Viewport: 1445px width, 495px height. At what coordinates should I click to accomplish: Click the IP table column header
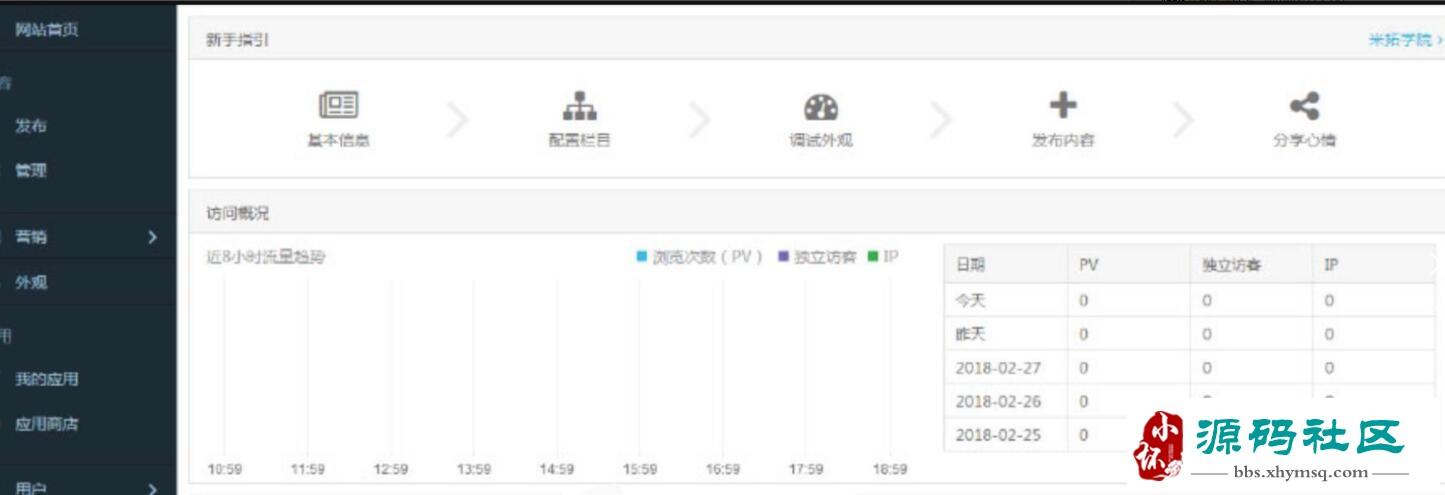pos(1331,265)
